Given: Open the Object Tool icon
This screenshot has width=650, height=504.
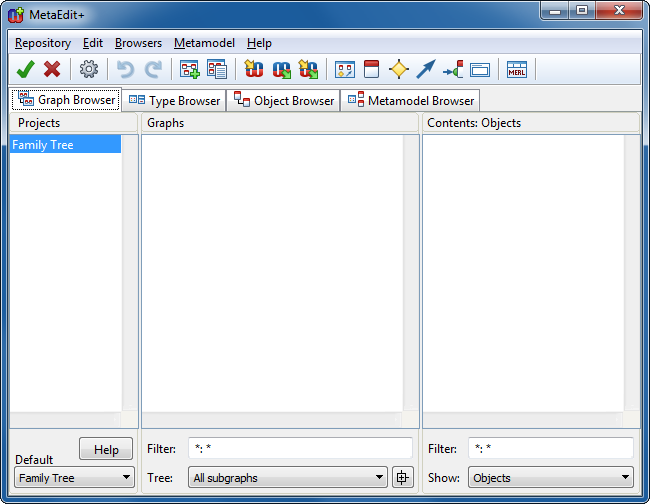Looking at the screenshot, I should 371,69.
